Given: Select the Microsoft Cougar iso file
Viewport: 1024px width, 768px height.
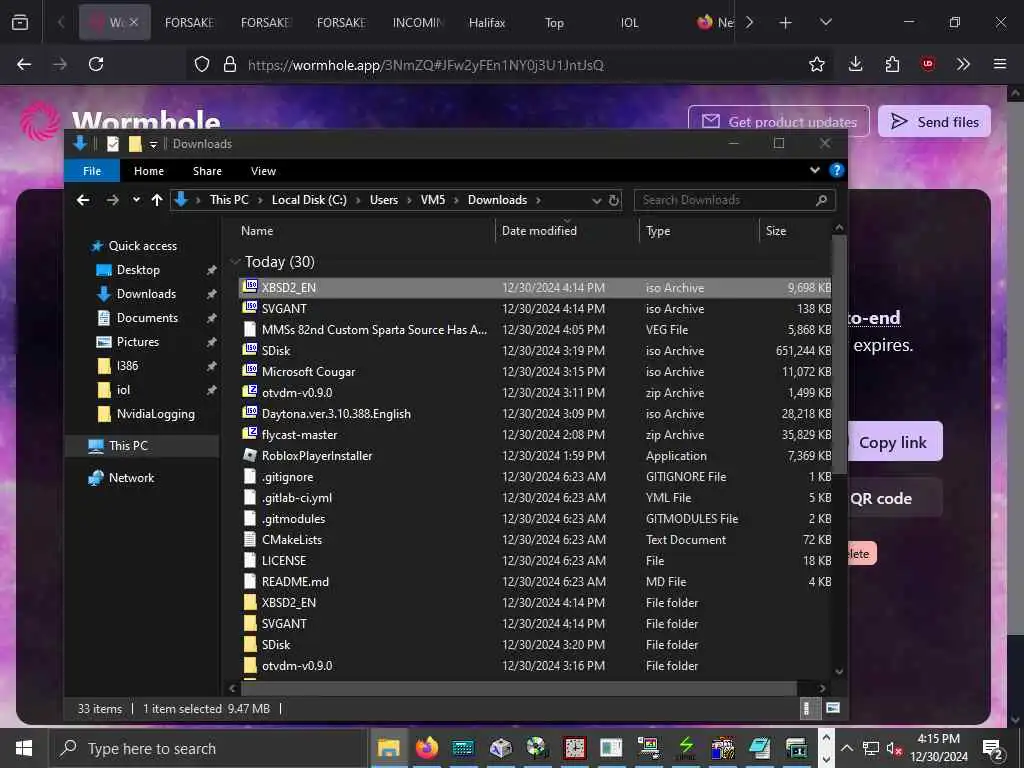Looking at the screenshot, I should (534, 371).
